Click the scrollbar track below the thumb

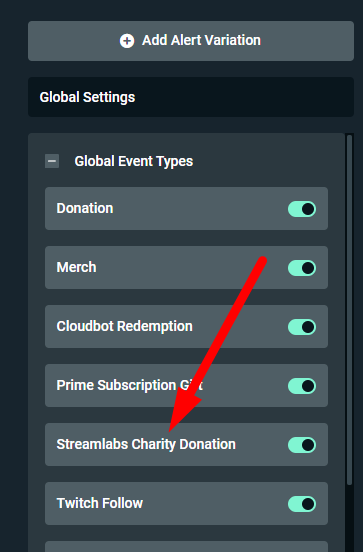click(x=349, y=518)
